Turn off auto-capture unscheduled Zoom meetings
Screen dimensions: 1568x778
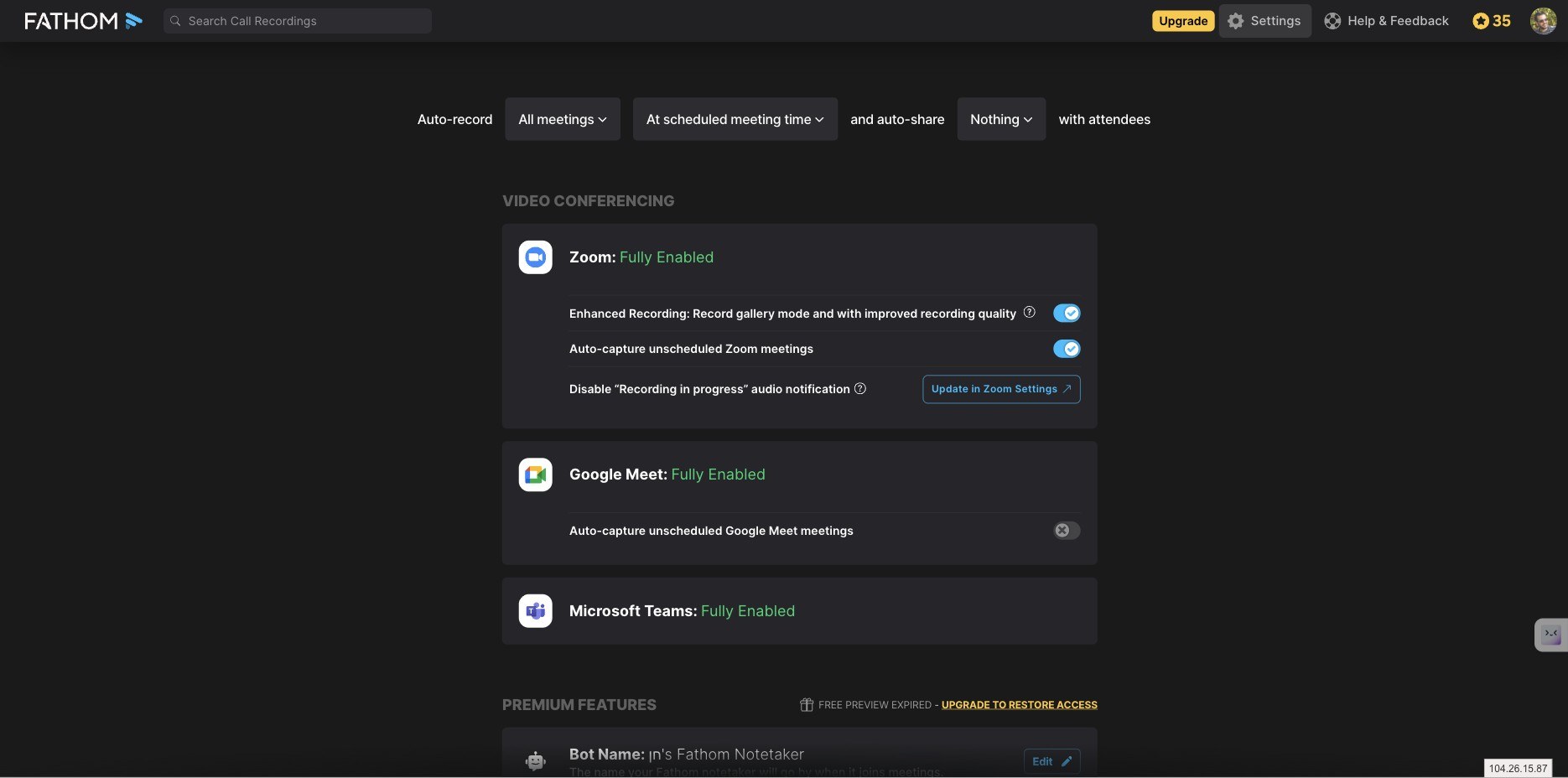pyautogui.click(x=1067, y=349)
